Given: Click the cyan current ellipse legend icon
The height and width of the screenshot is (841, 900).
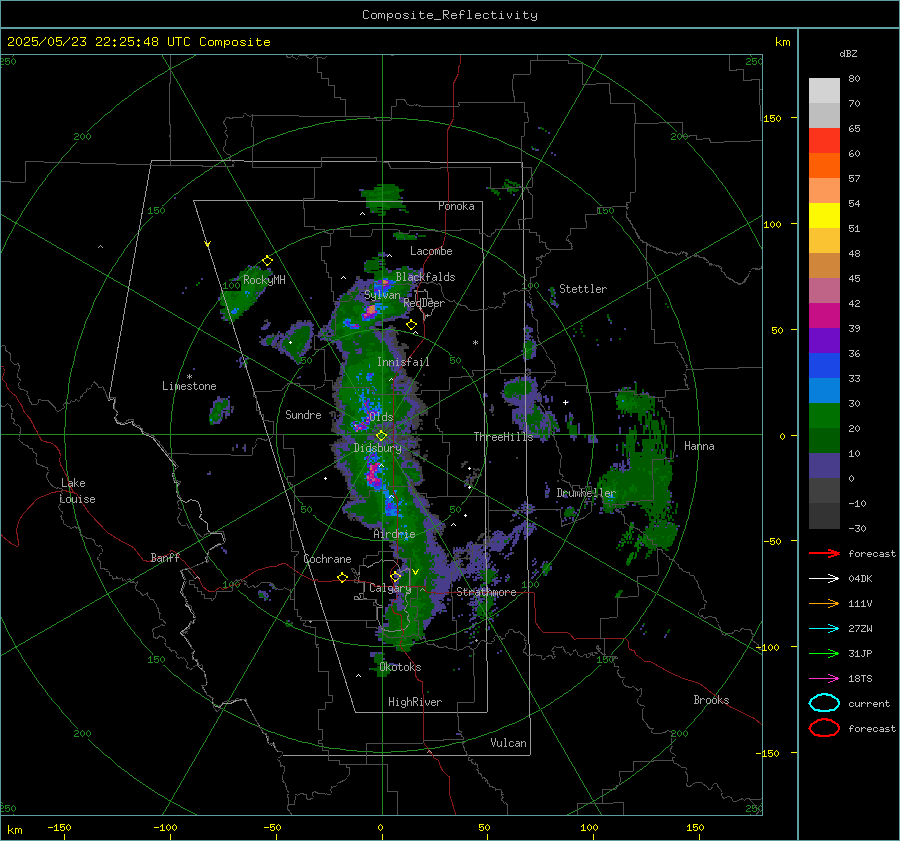Looking at the screenshot, I should (824, 703).
